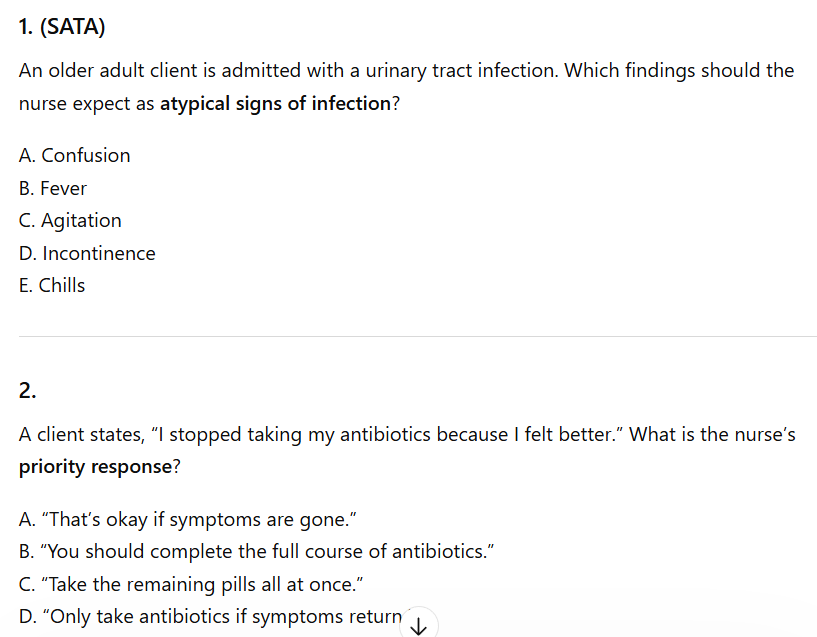
Task: Click "What is the nurse's" in question 2
Action: [715, 435]
